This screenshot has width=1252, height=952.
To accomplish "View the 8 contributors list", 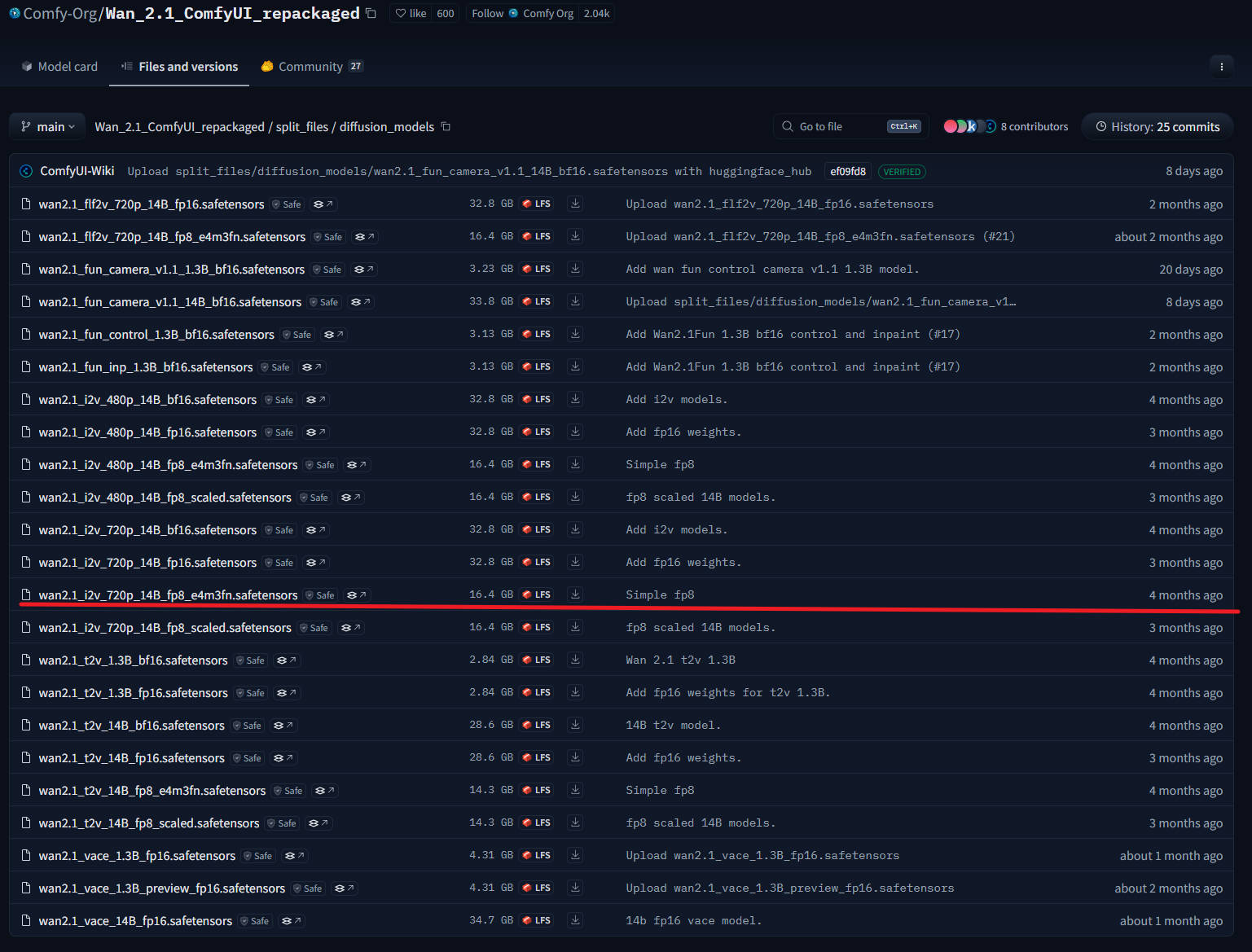I will (x=1005, y=126).
